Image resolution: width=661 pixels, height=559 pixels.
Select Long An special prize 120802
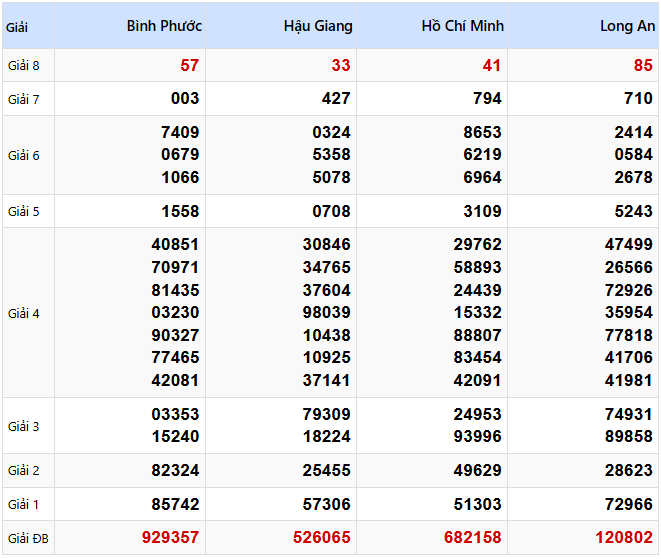(x=624, y=538)
